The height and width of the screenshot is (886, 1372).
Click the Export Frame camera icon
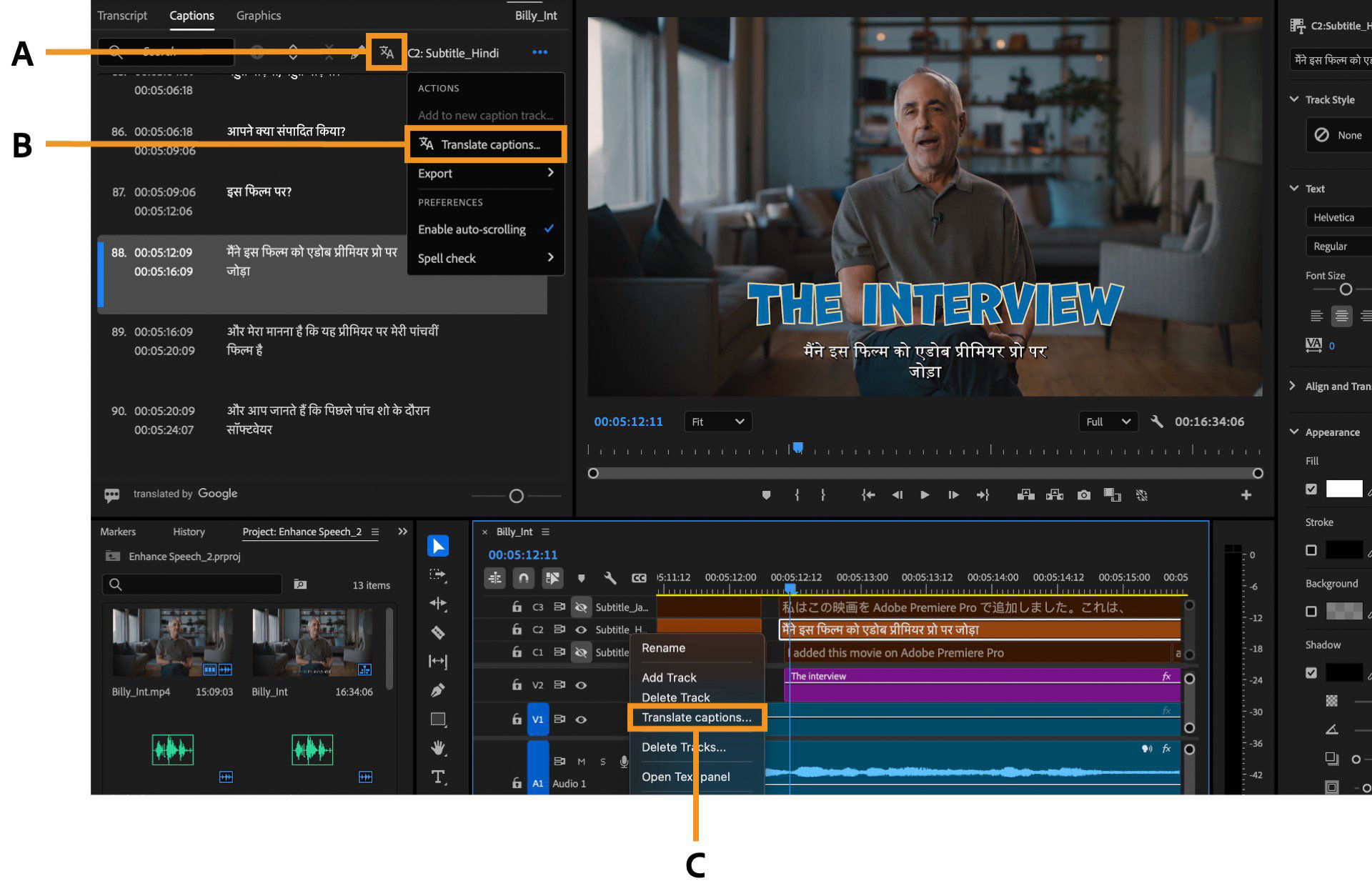(1083, 494)
